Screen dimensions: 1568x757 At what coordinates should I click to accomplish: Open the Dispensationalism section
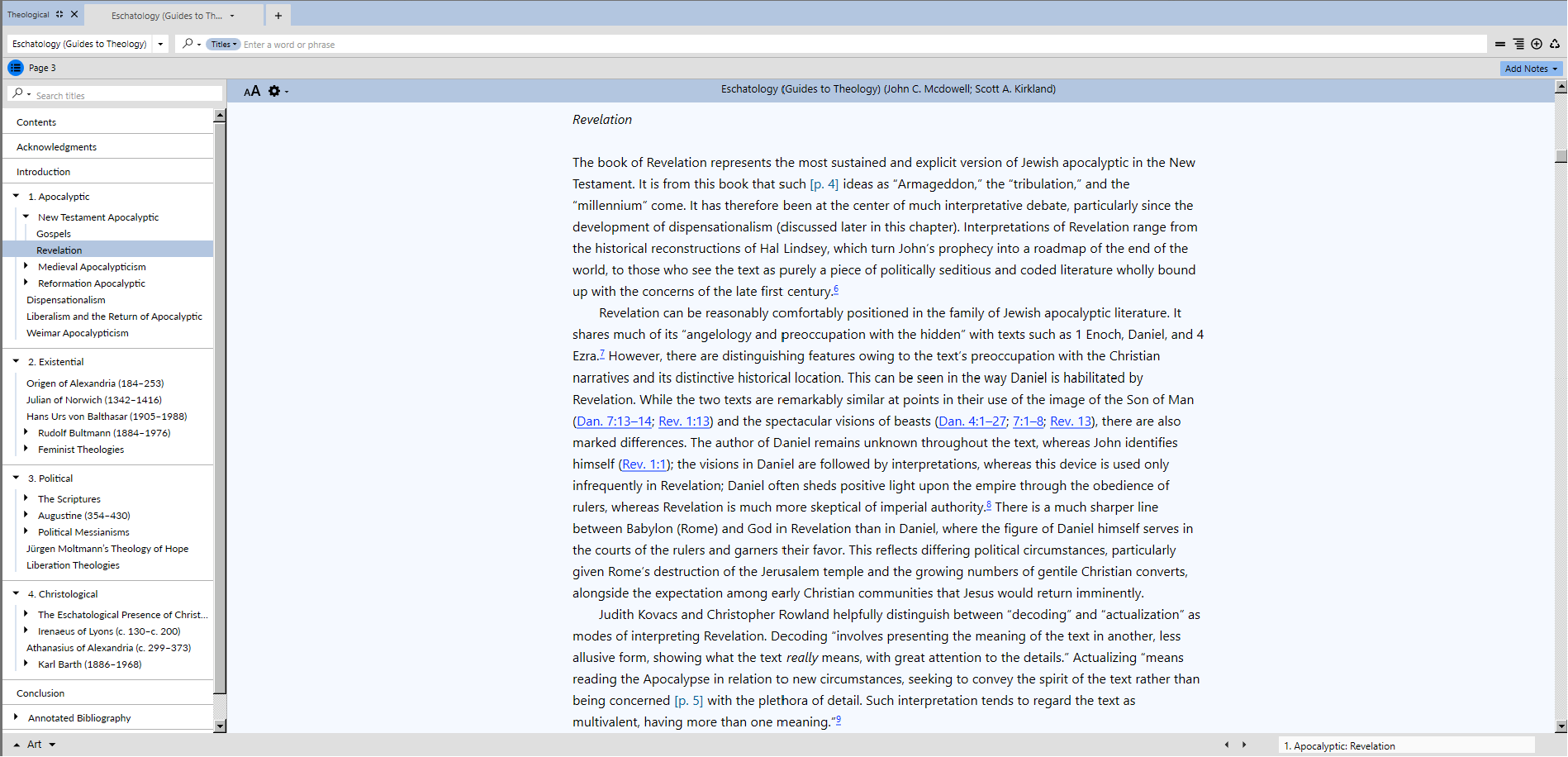pos(66,300)
